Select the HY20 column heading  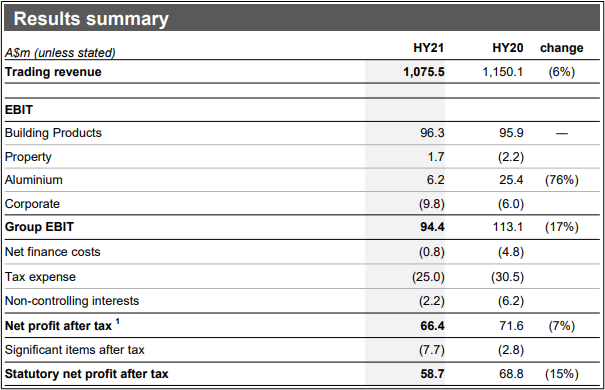[507, 48]
